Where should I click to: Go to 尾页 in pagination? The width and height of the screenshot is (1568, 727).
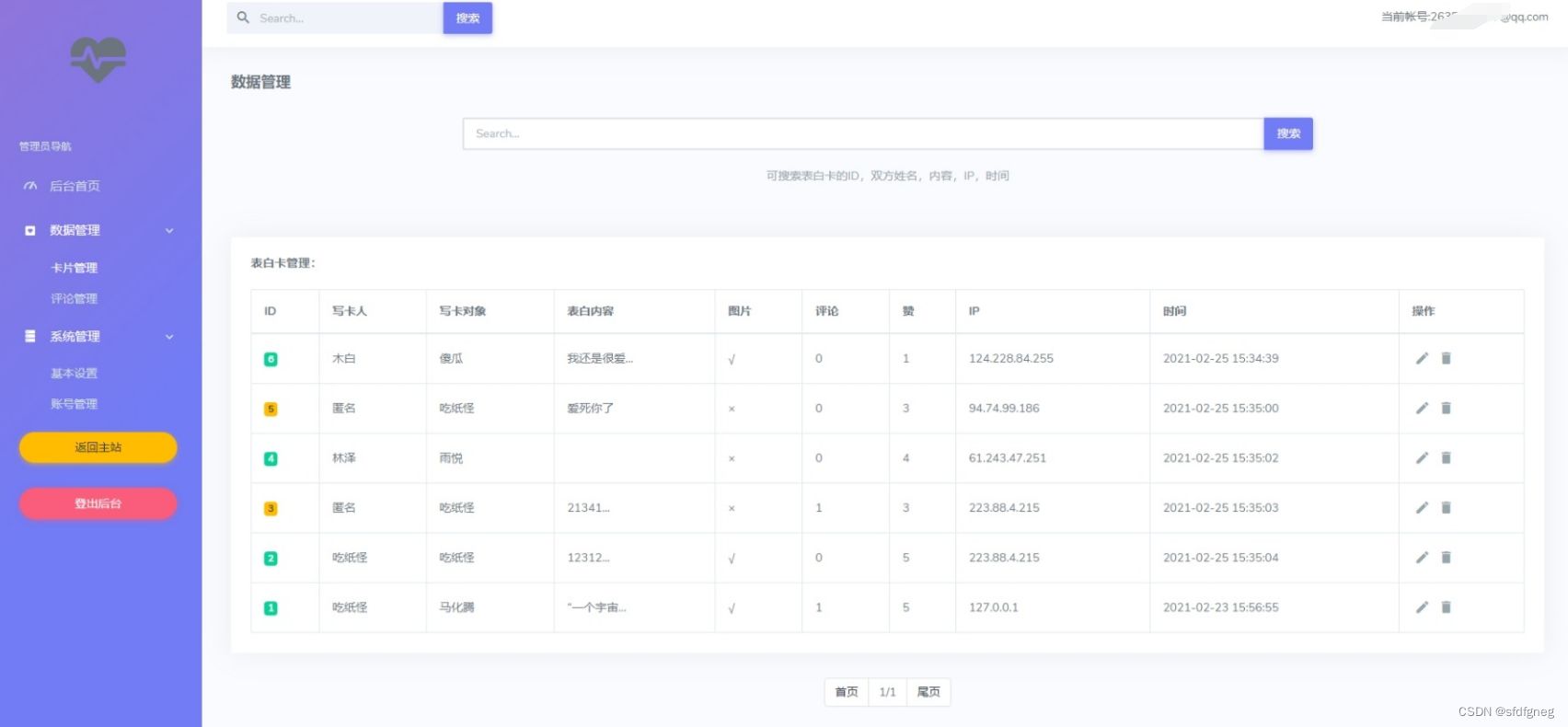(928, 692)
